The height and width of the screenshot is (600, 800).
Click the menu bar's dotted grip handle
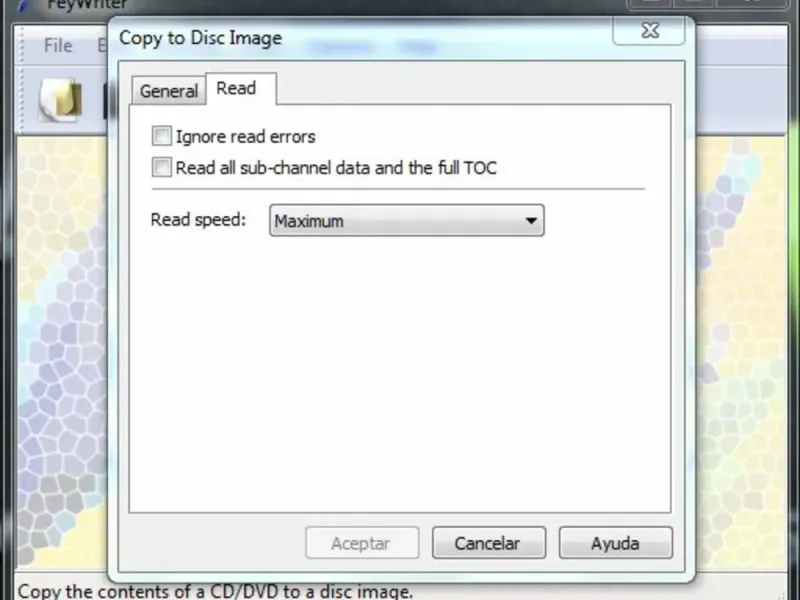coord(21,45)
